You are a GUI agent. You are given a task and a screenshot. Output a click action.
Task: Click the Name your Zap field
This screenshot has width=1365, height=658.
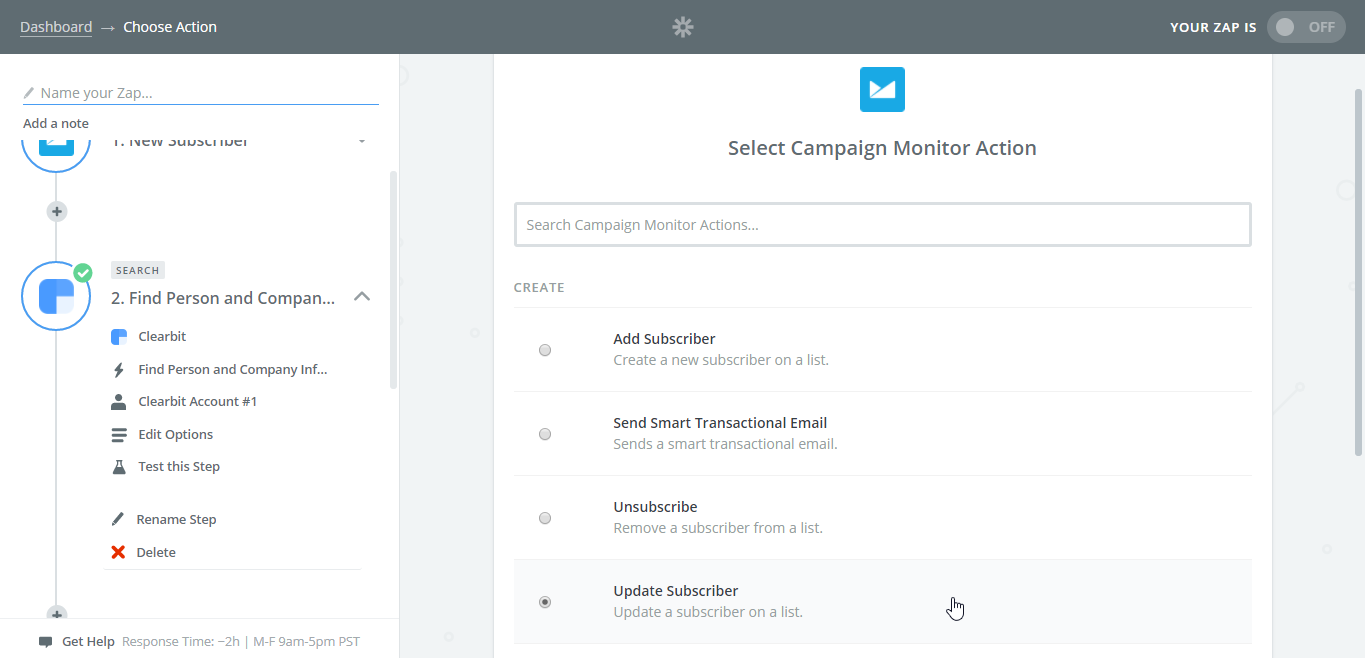click(x=201, y=93)
